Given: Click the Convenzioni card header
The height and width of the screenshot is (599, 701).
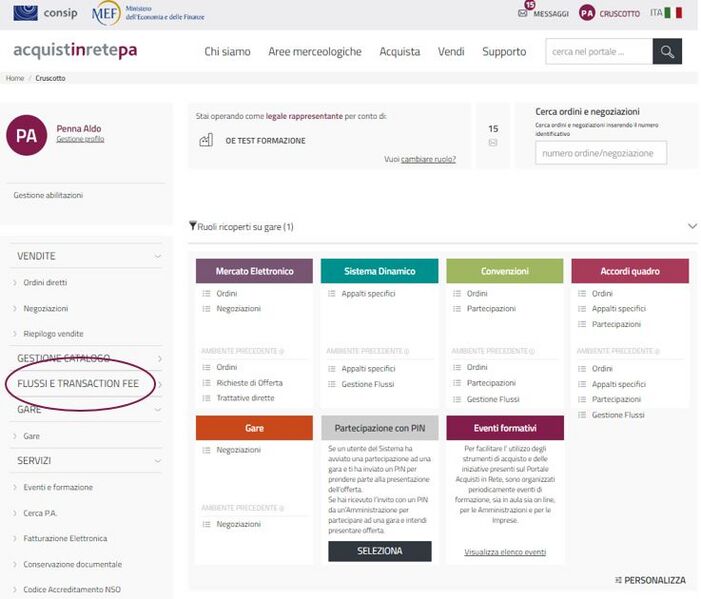Looking at the screenshot, I should (505, 271).
